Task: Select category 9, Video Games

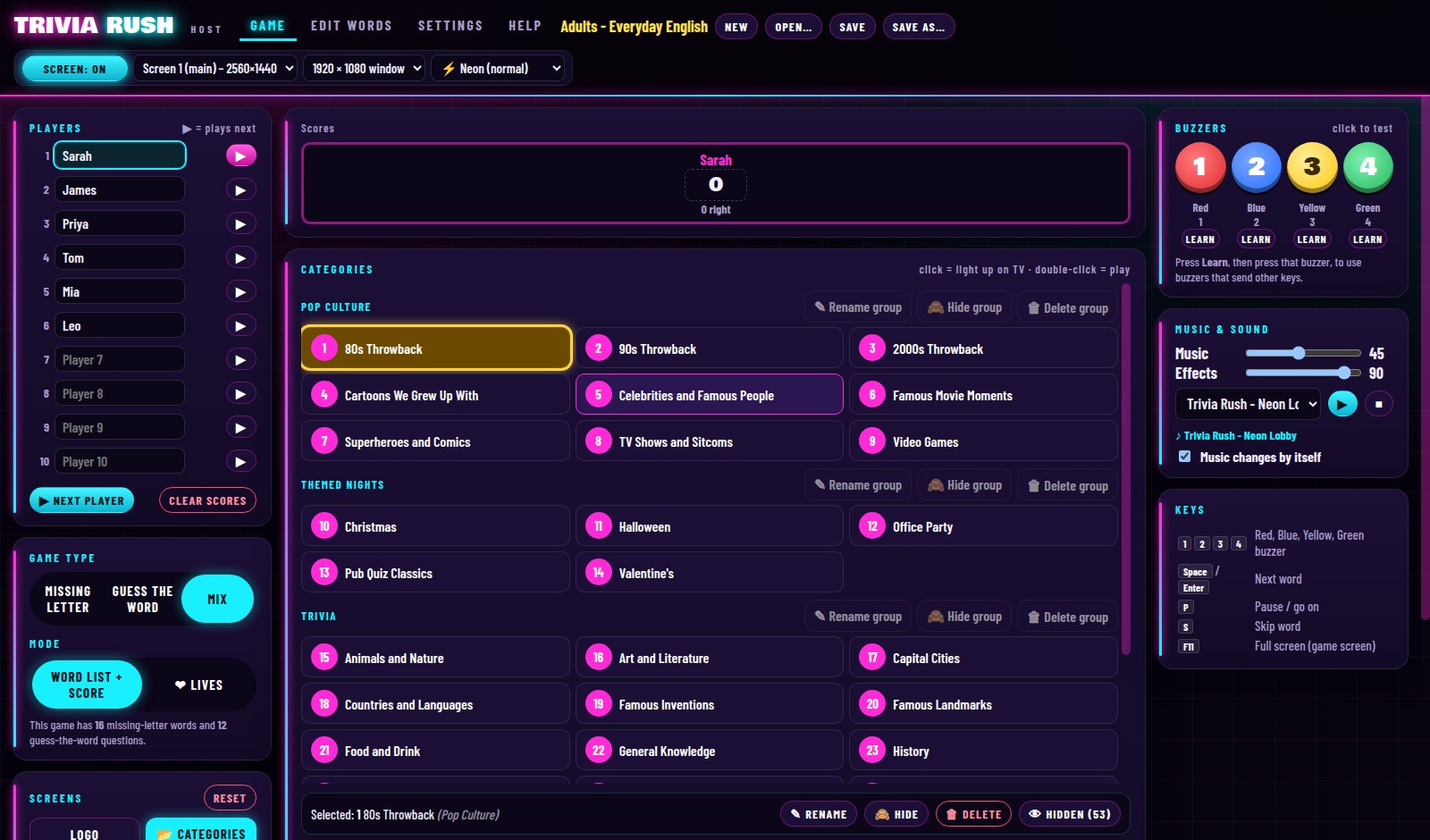Action: pyautogui.click(x=983, y=441)
